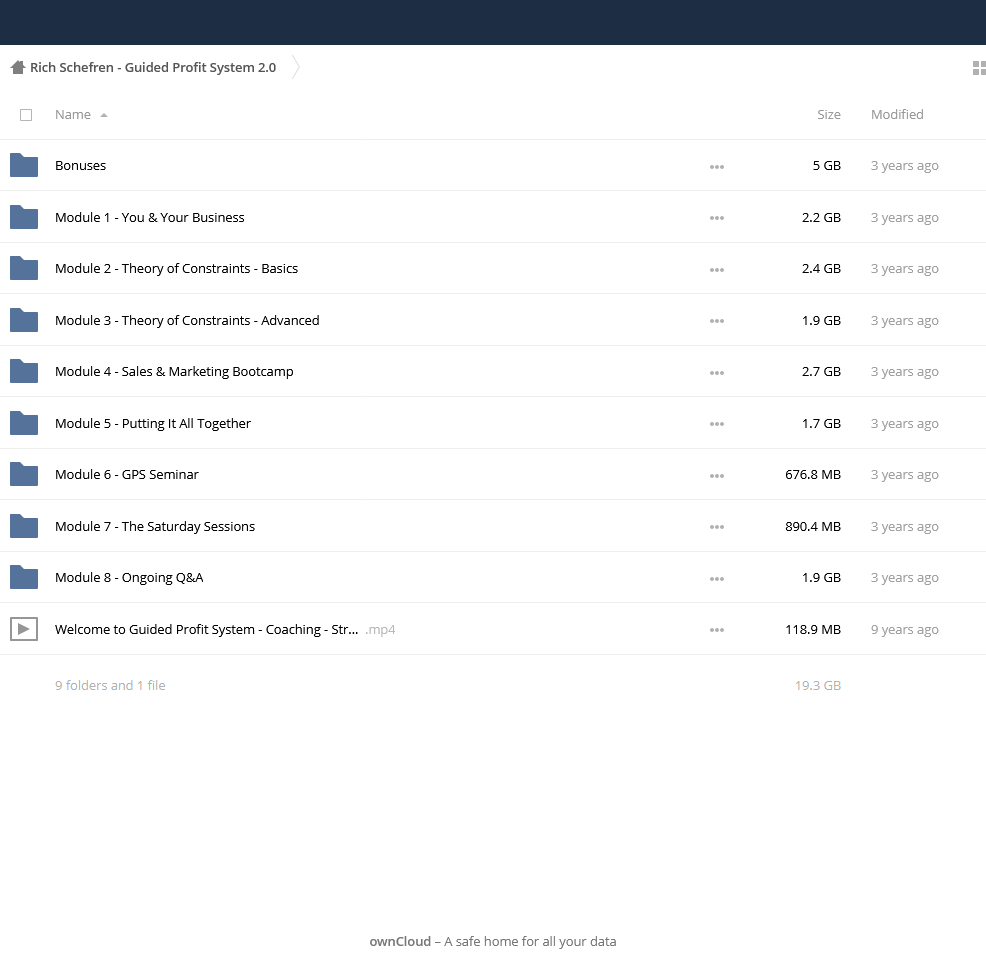
Task: Open Module 1 - You & Your Business
Action: tap(150, 217)
